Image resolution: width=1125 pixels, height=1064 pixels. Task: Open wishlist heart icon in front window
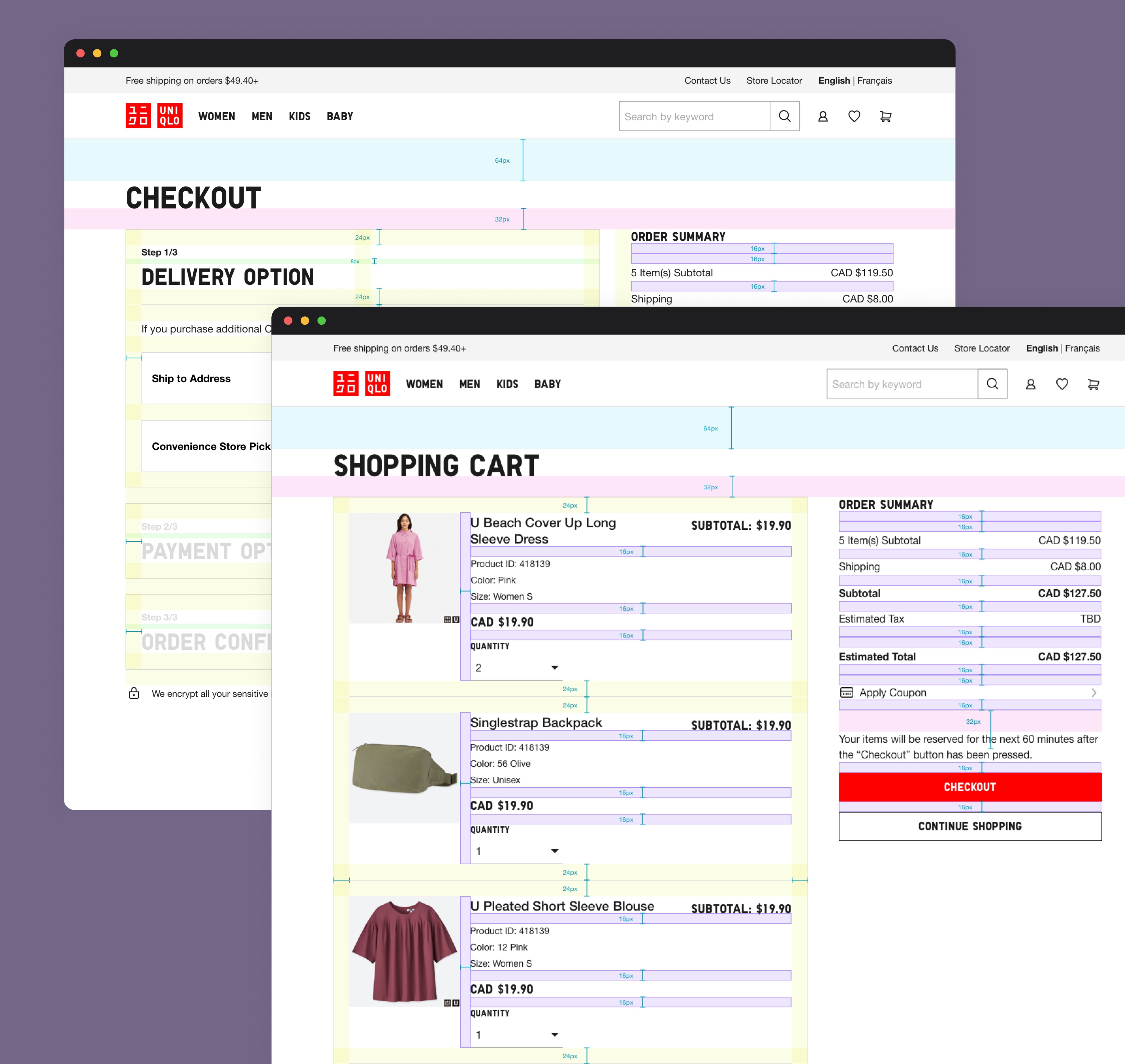click(1062, 384)
